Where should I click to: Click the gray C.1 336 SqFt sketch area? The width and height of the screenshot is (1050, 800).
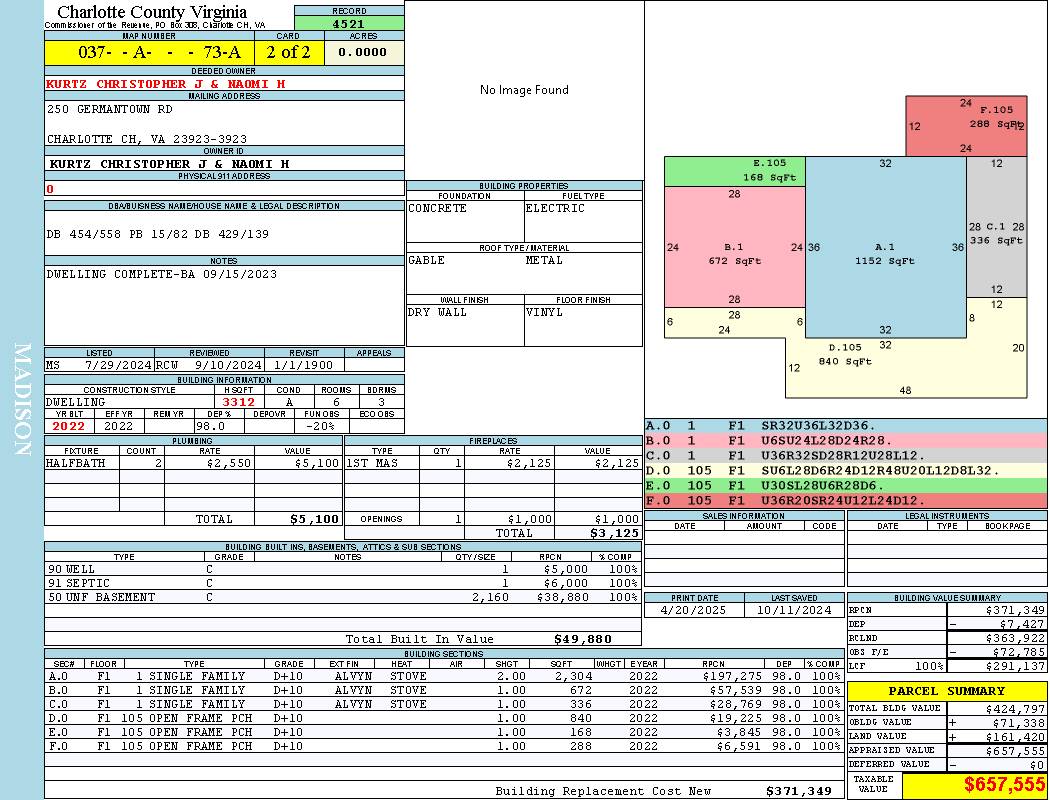click(996, 227)
